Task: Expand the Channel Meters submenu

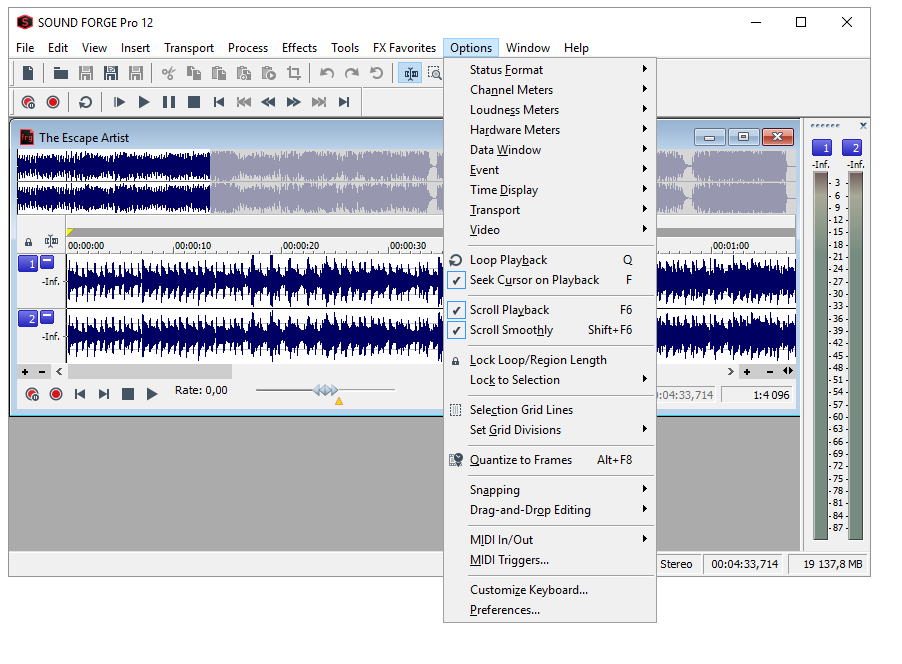Action: click(551, 90)
